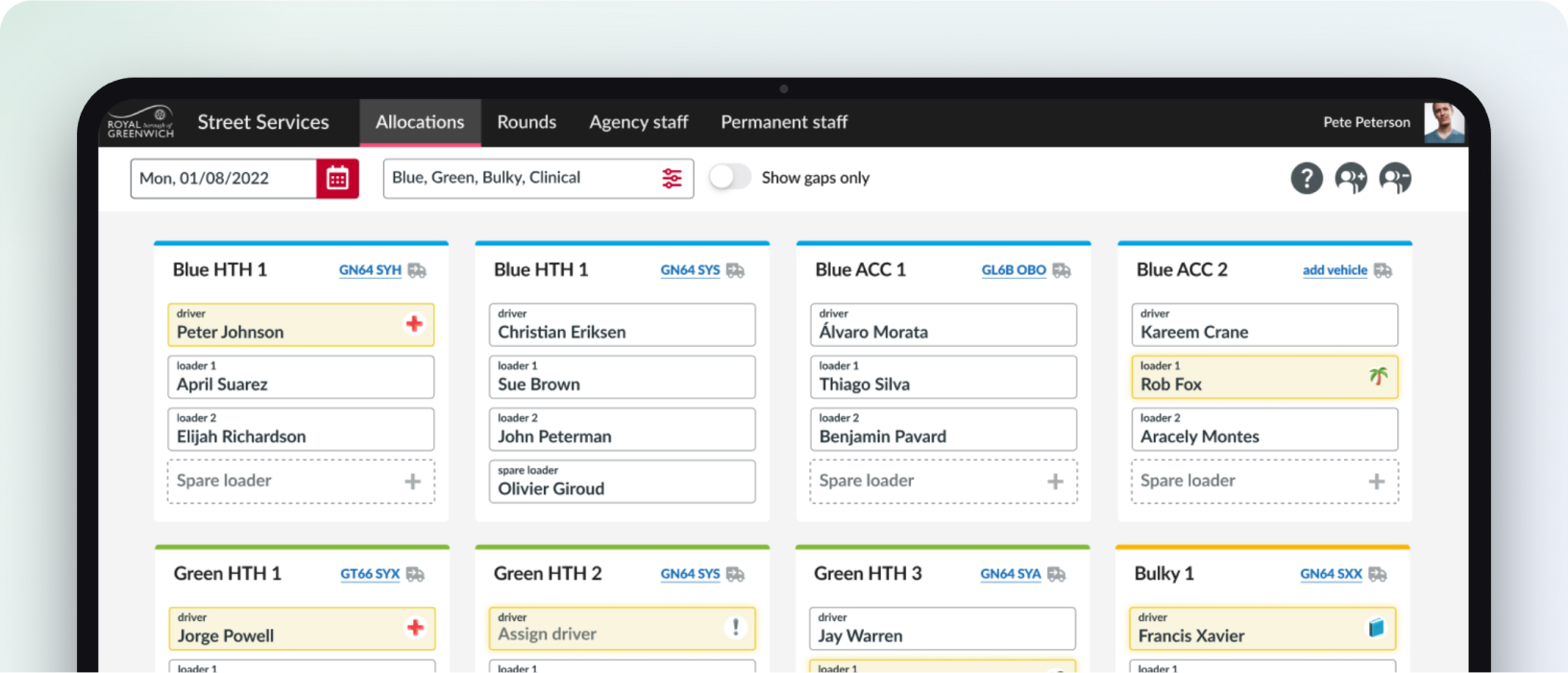Screen dimensions: 1568x673
Task: Click the Royal Greenwich logo
Action: 140,122
